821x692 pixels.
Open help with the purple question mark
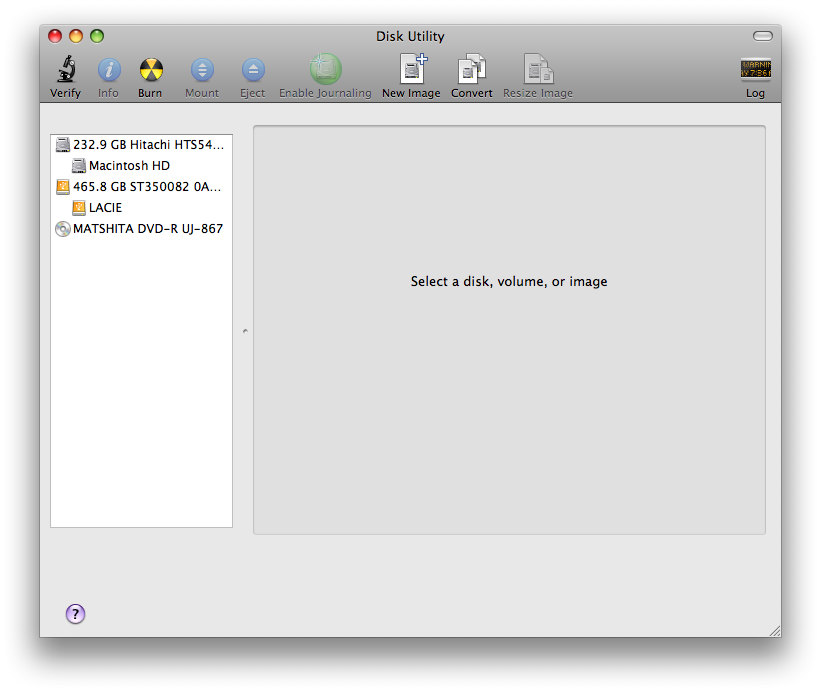point(76,614)
